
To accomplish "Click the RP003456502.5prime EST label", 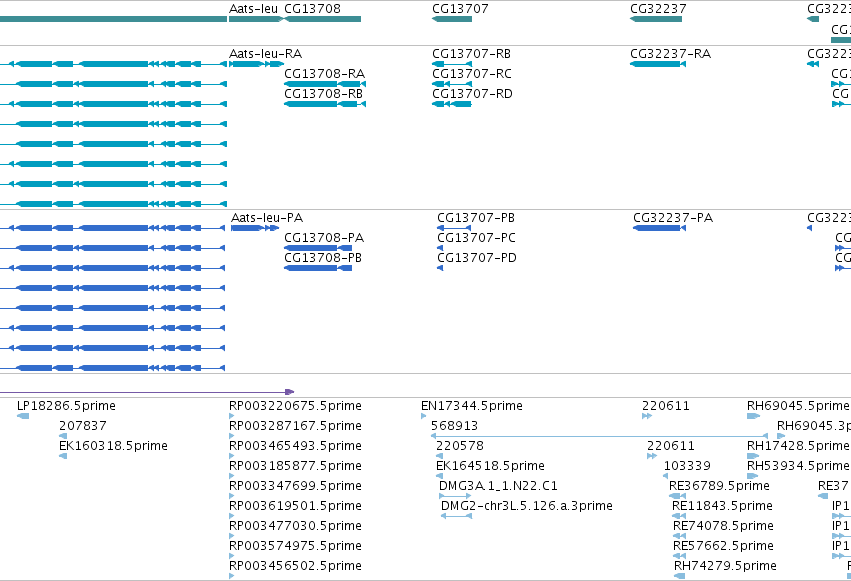I will 295,566.
